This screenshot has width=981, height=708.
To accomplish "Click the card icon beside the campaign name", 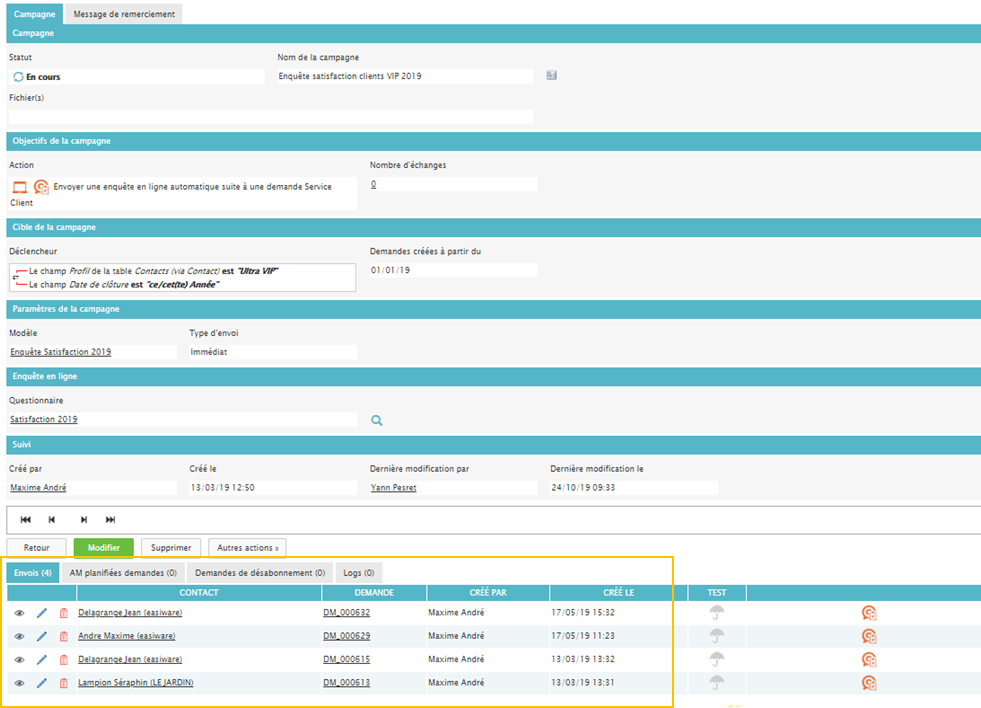I will click(x=552, y=76).
